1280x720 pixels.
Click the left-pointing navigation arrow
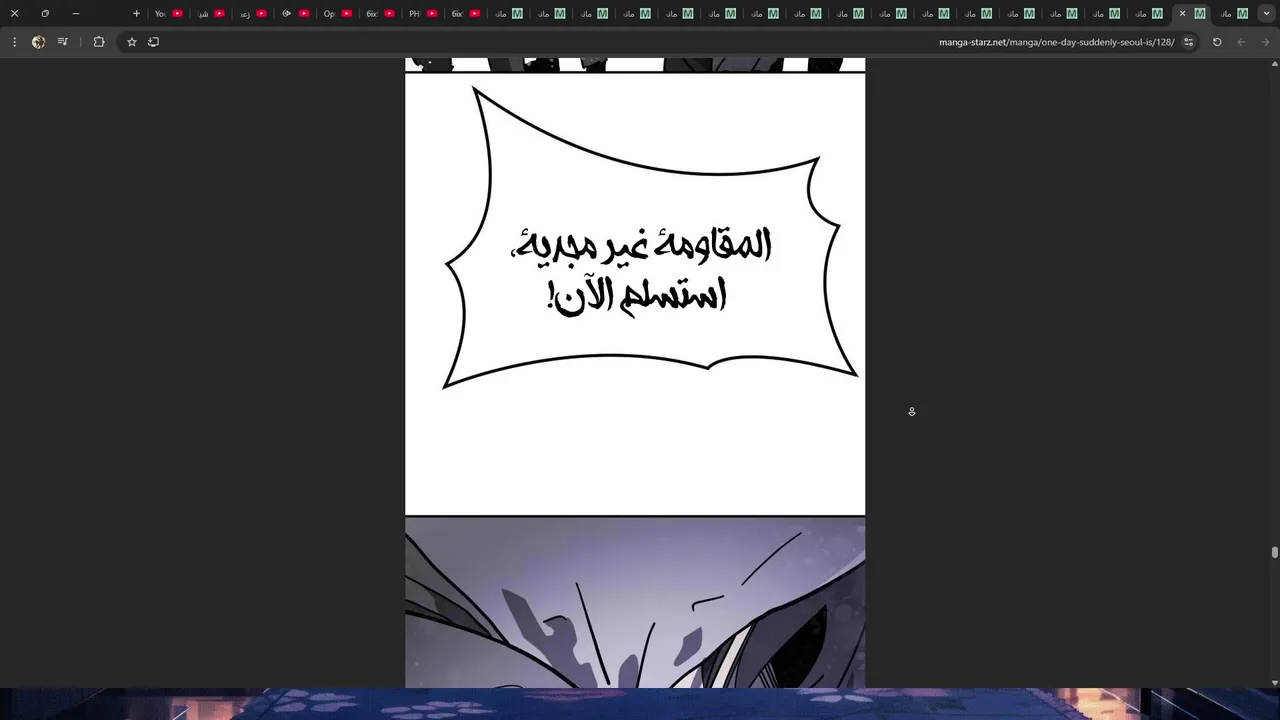(1241, 42)
